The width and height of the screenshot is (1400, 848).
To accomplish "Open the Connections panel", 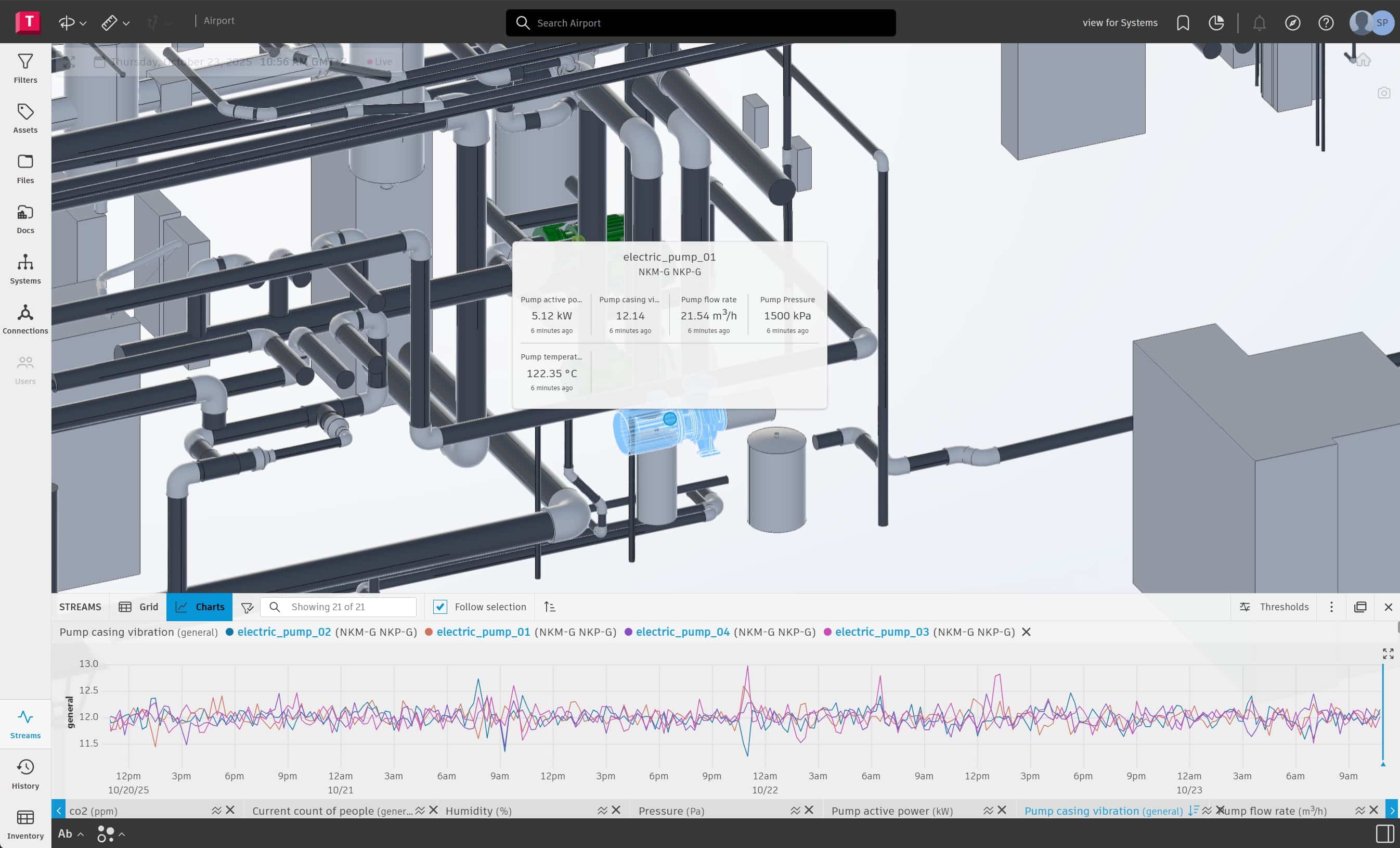I will tap(25, 319).
